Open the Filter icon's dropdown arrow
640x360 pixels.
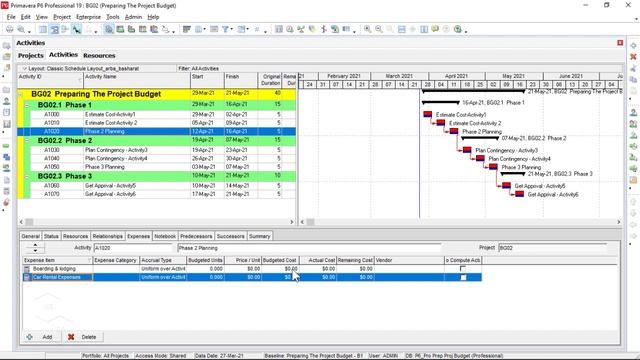pyautogui.click(x=232, y=29)
